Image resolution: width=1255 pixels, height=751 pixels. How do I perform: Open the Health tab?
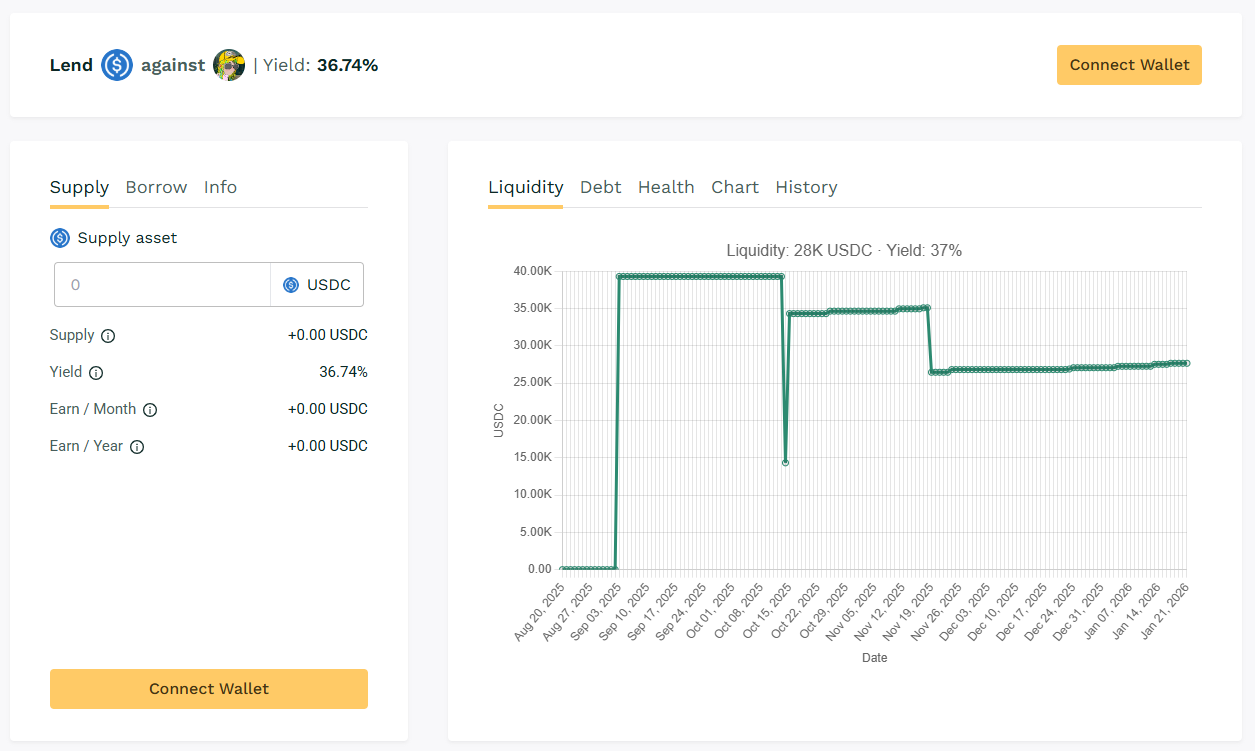pos(666,187)
